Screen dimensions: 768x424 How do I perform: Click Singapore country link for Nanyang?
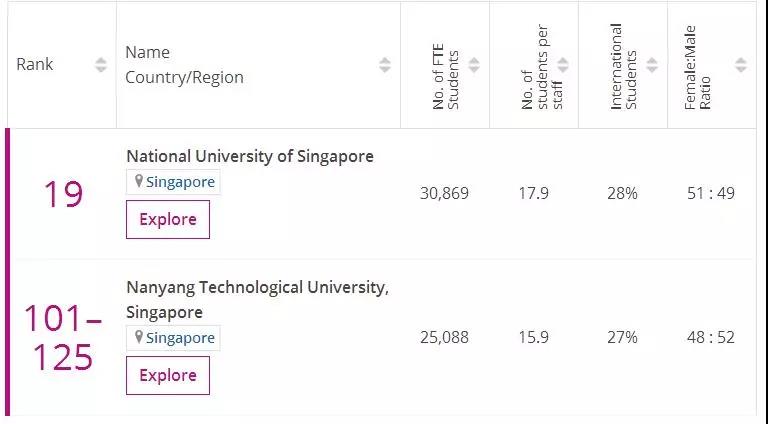coord(180,338)
